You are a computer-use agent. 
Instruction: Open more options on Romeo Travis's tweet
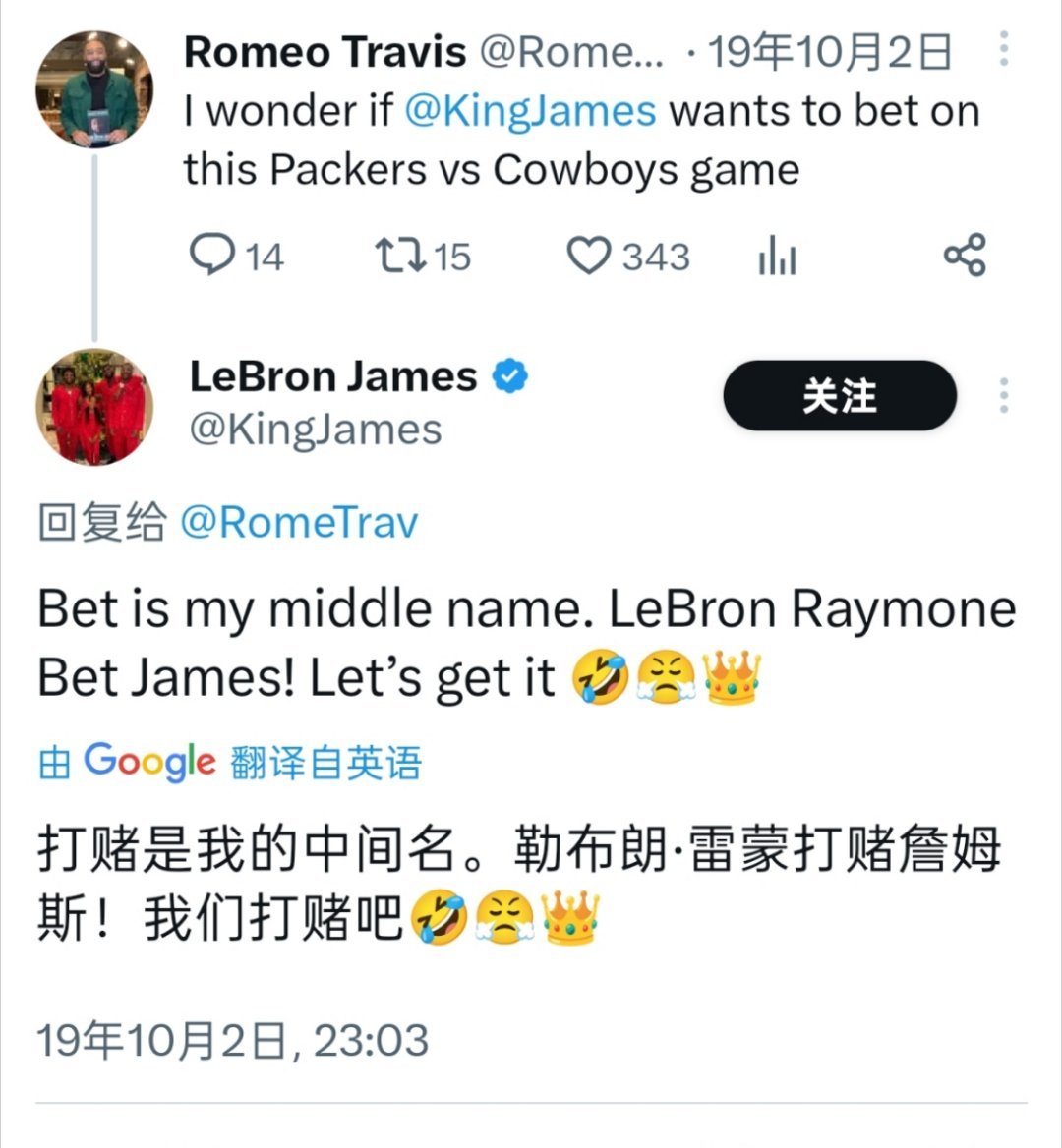(1004, 49)
